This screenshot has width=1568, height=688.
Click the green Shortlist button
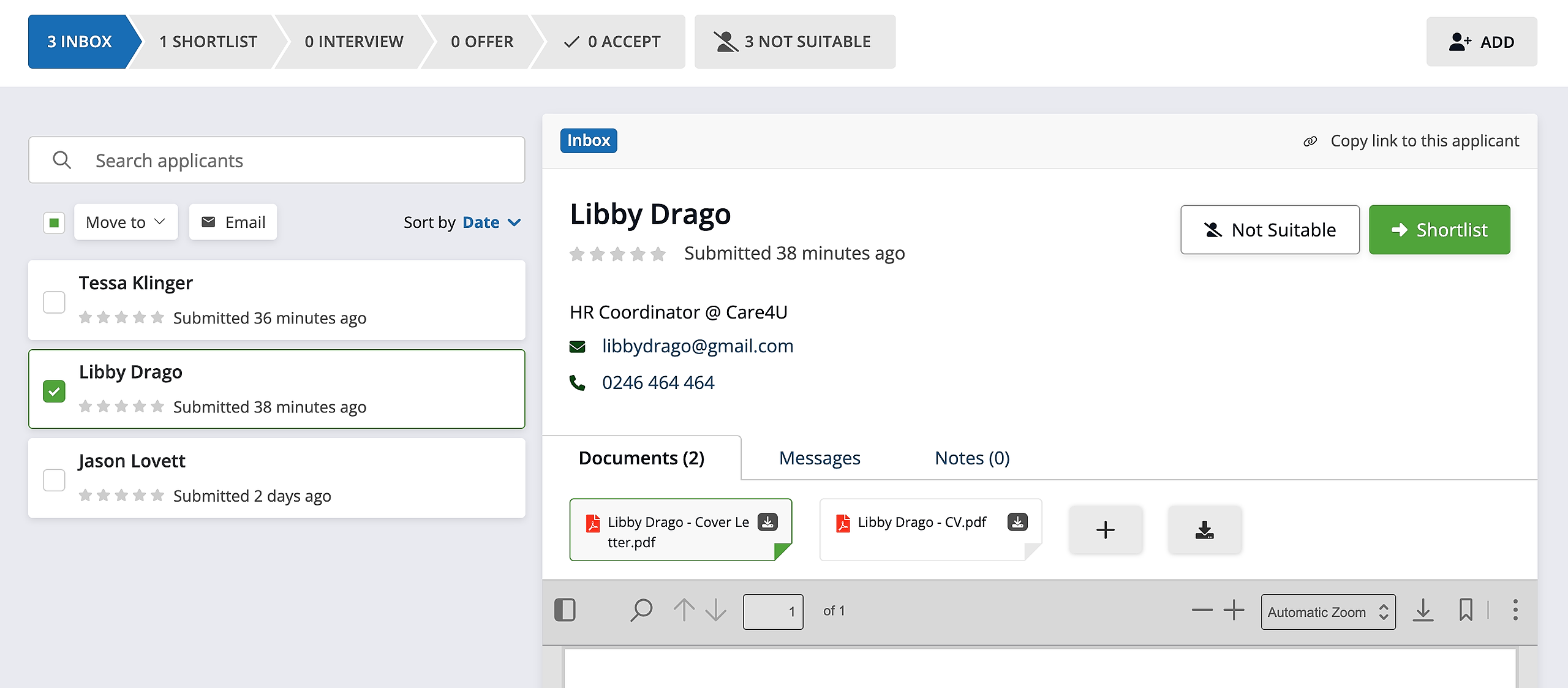pyautogui.click(x=1439, y=230)
